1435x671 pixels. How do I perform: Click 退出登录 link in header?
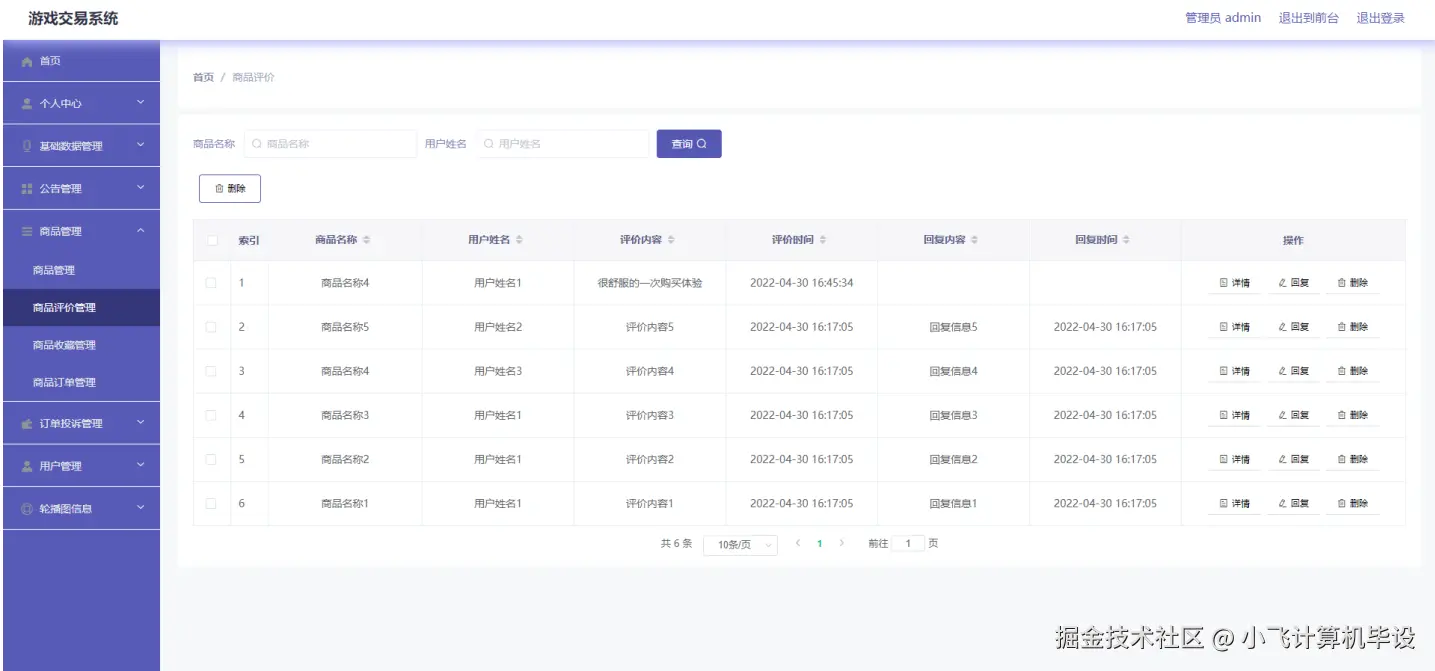pyautogui.click(x=1380, y=18)
